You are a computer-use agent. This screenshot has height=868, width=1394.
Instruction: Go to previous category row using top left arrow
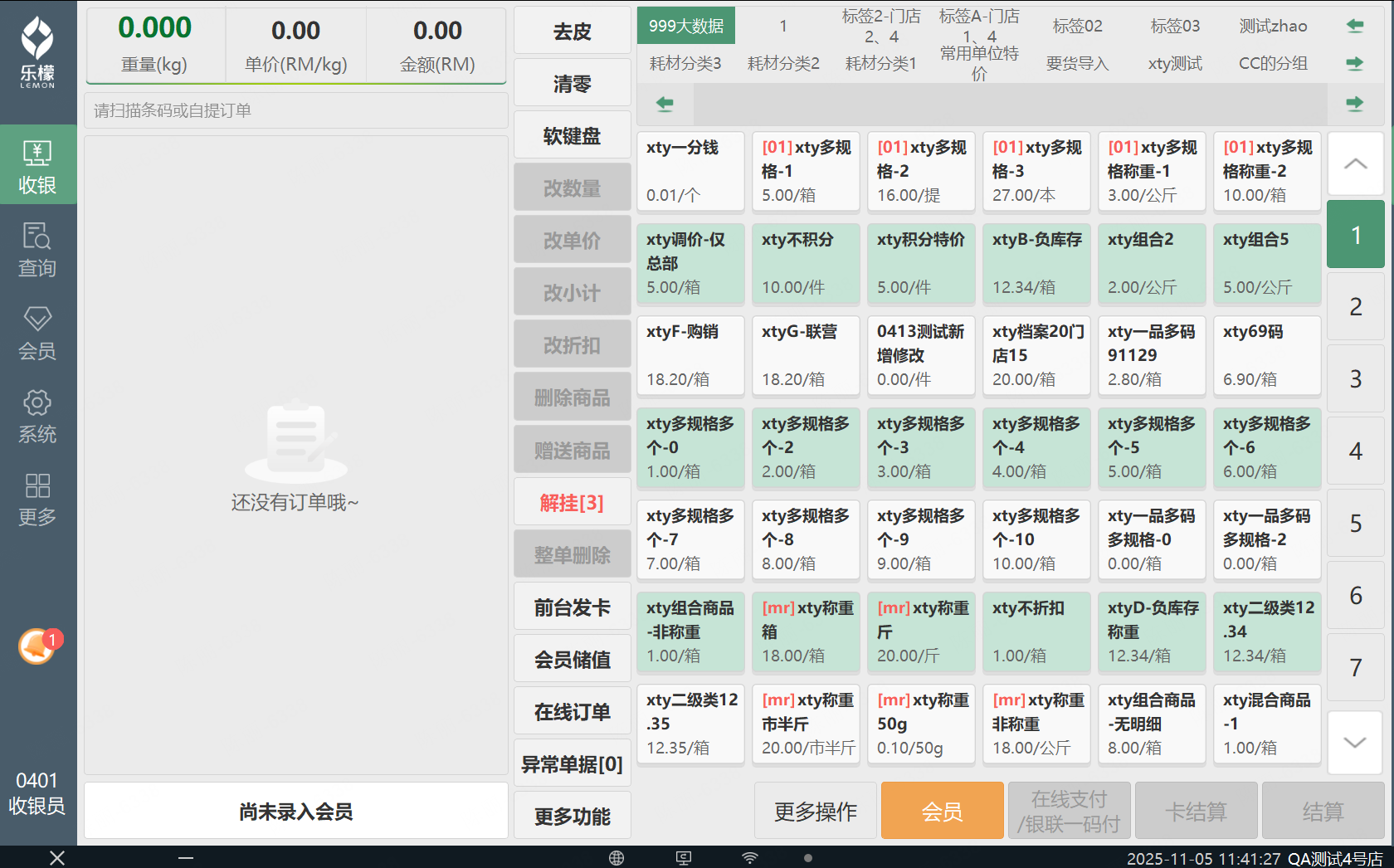point(1355,26)
